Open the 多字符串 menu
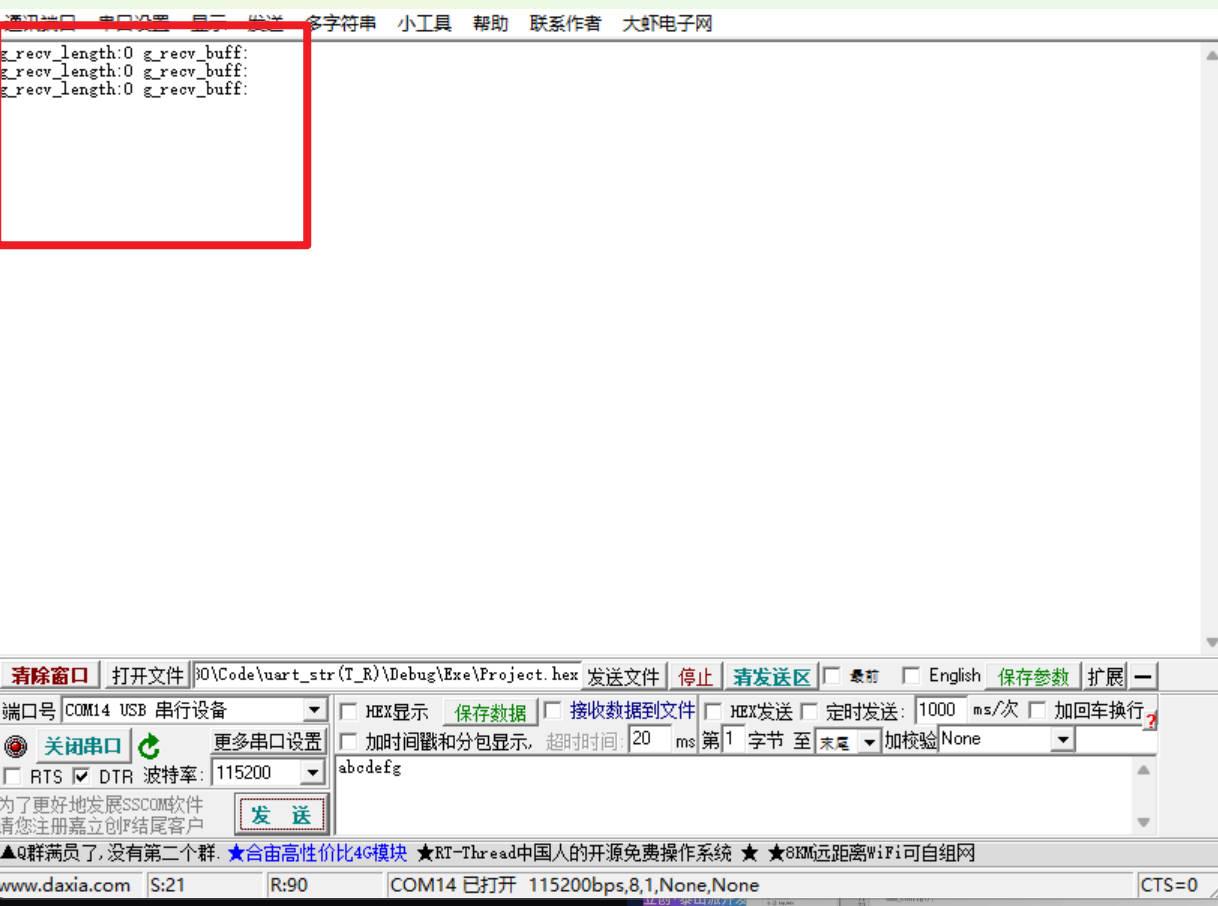 click(341, 24)
